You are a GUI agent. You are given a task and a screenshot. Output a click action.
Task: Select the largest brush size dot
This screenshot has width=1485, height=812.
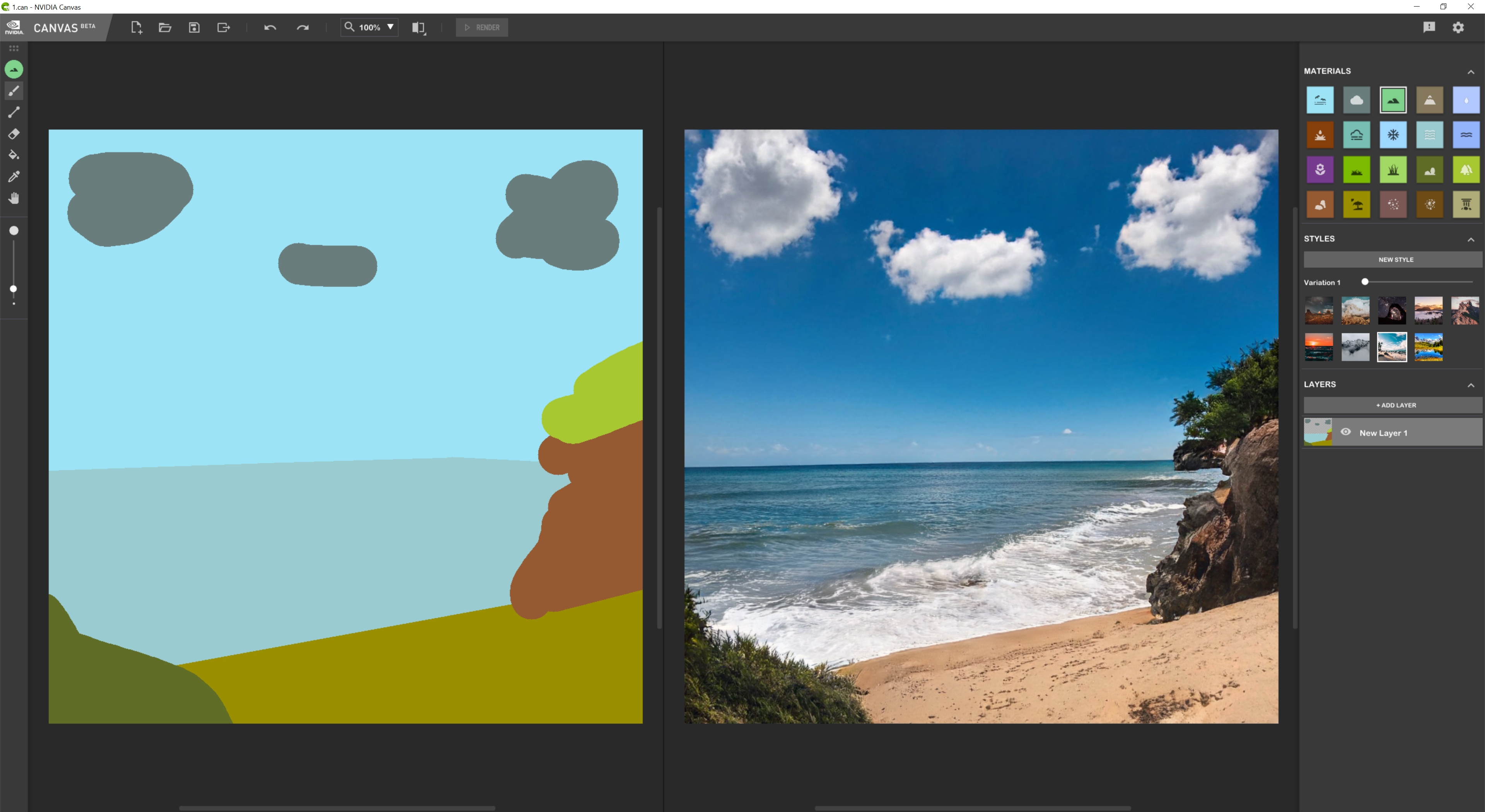point(14,230)
